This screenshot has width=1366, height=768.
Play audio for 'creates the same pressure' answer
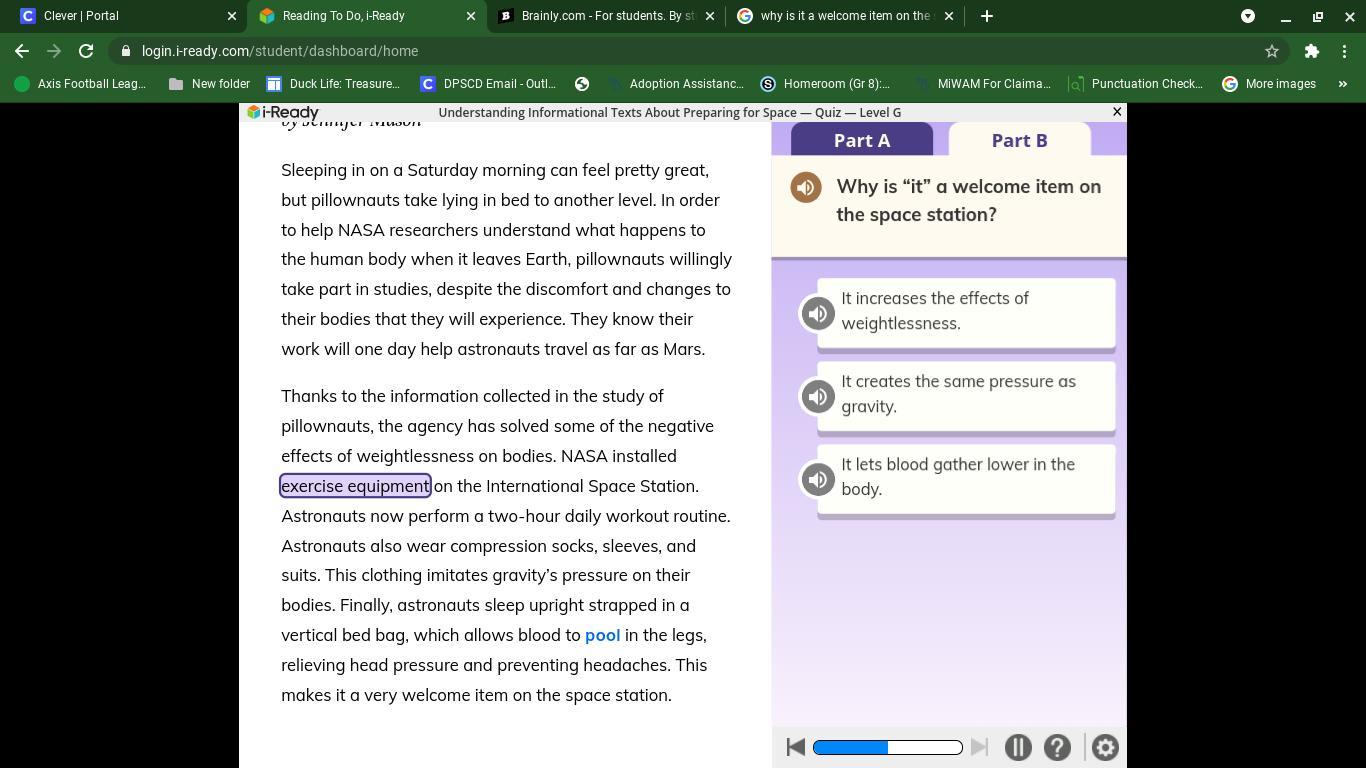818,397
